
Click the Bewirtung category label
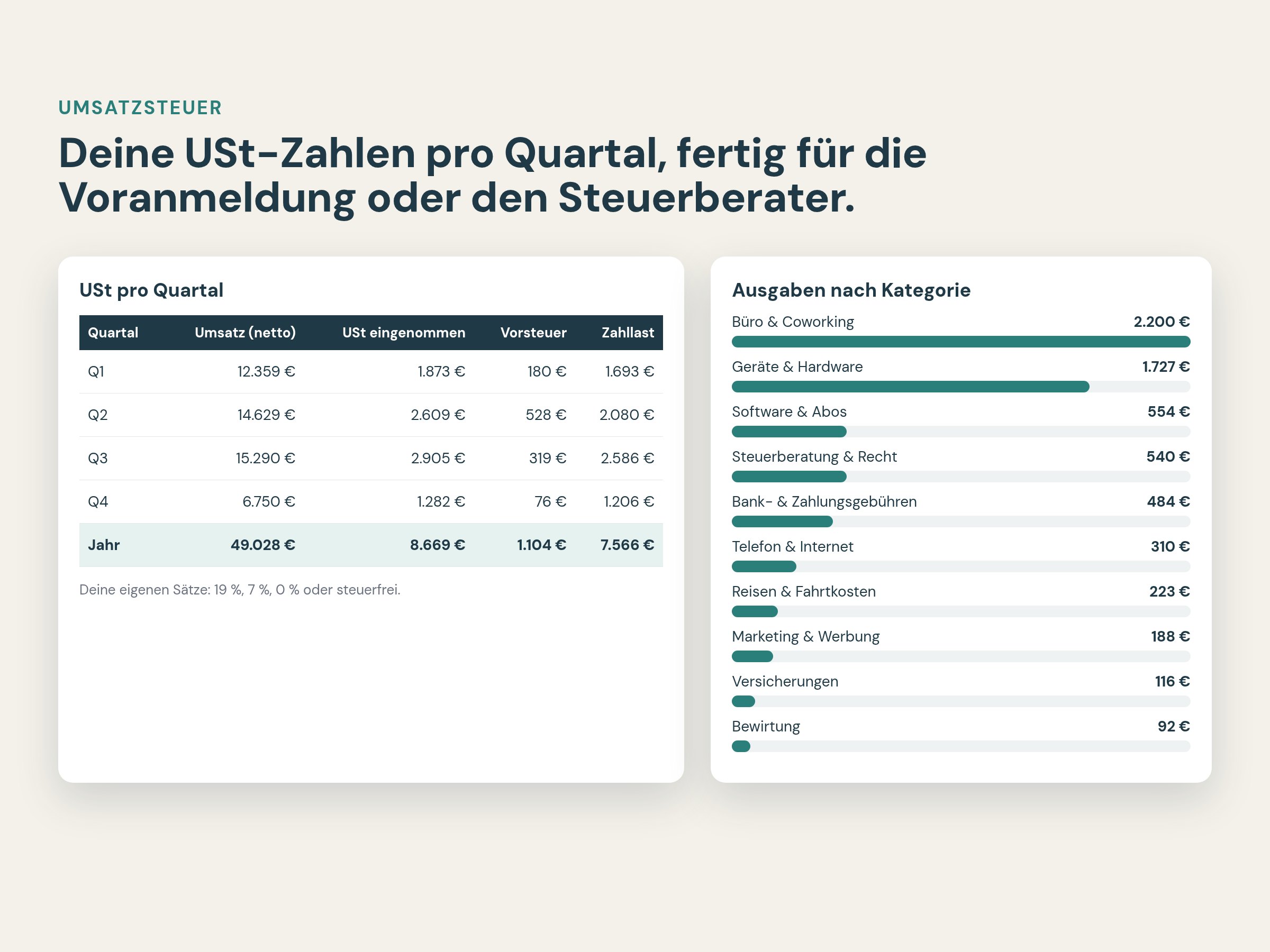coord(766,727)
